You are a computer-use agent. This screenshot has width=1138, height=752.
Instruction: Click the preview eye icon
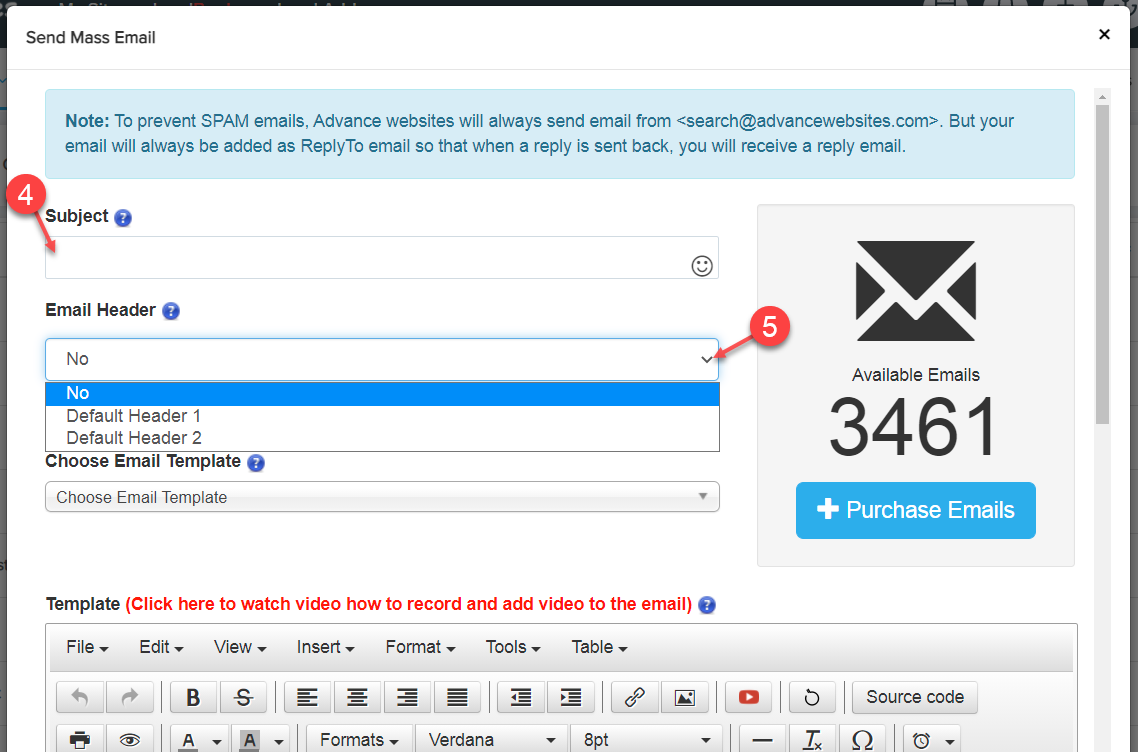pos(129,740)
